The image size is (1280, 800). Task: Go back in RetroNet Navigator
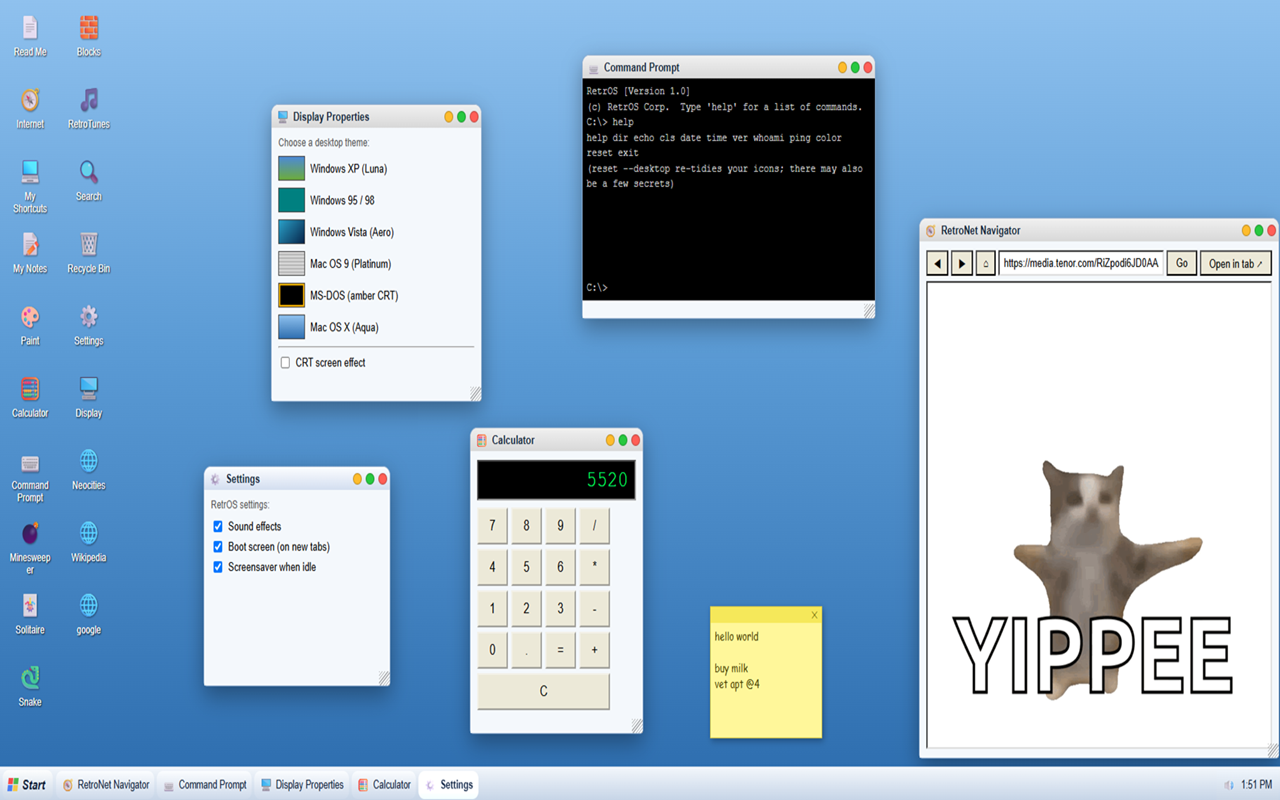[x=937, y=263]
